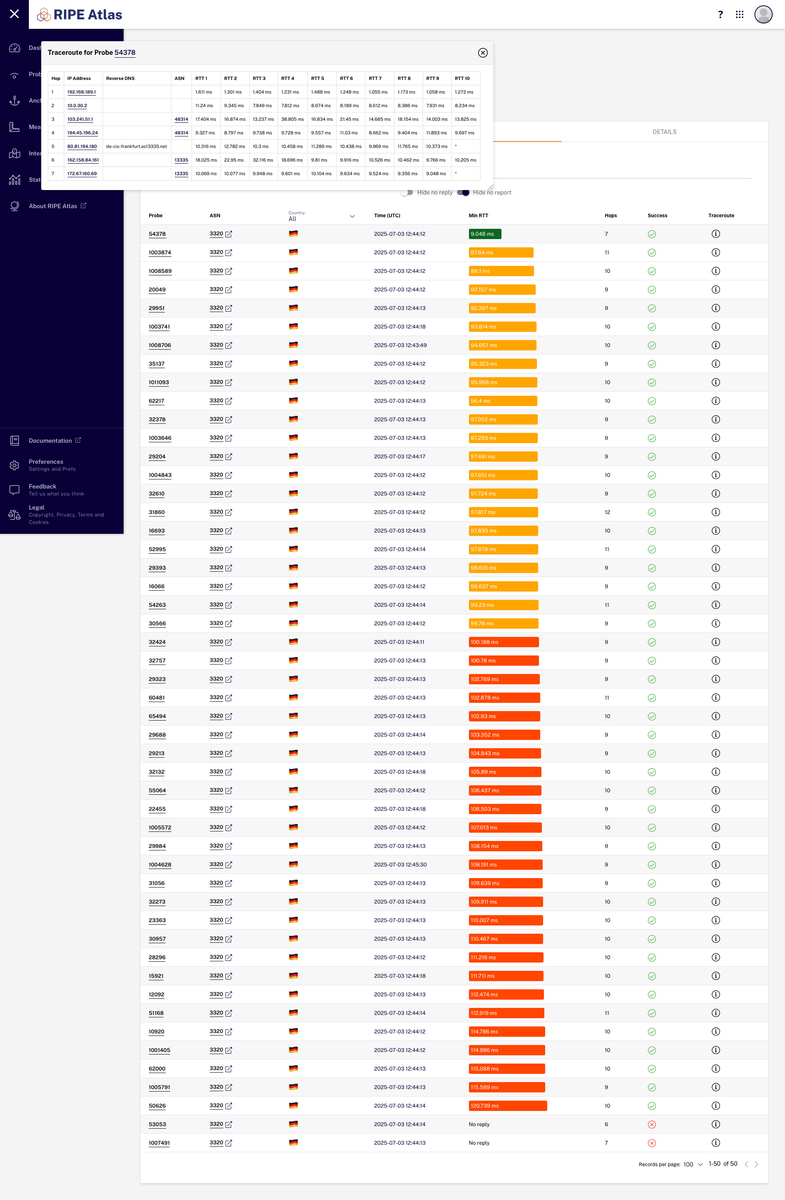Go to next page chevron in pagination
Screen dimensions: 785x1200
tap(757, 1164)
